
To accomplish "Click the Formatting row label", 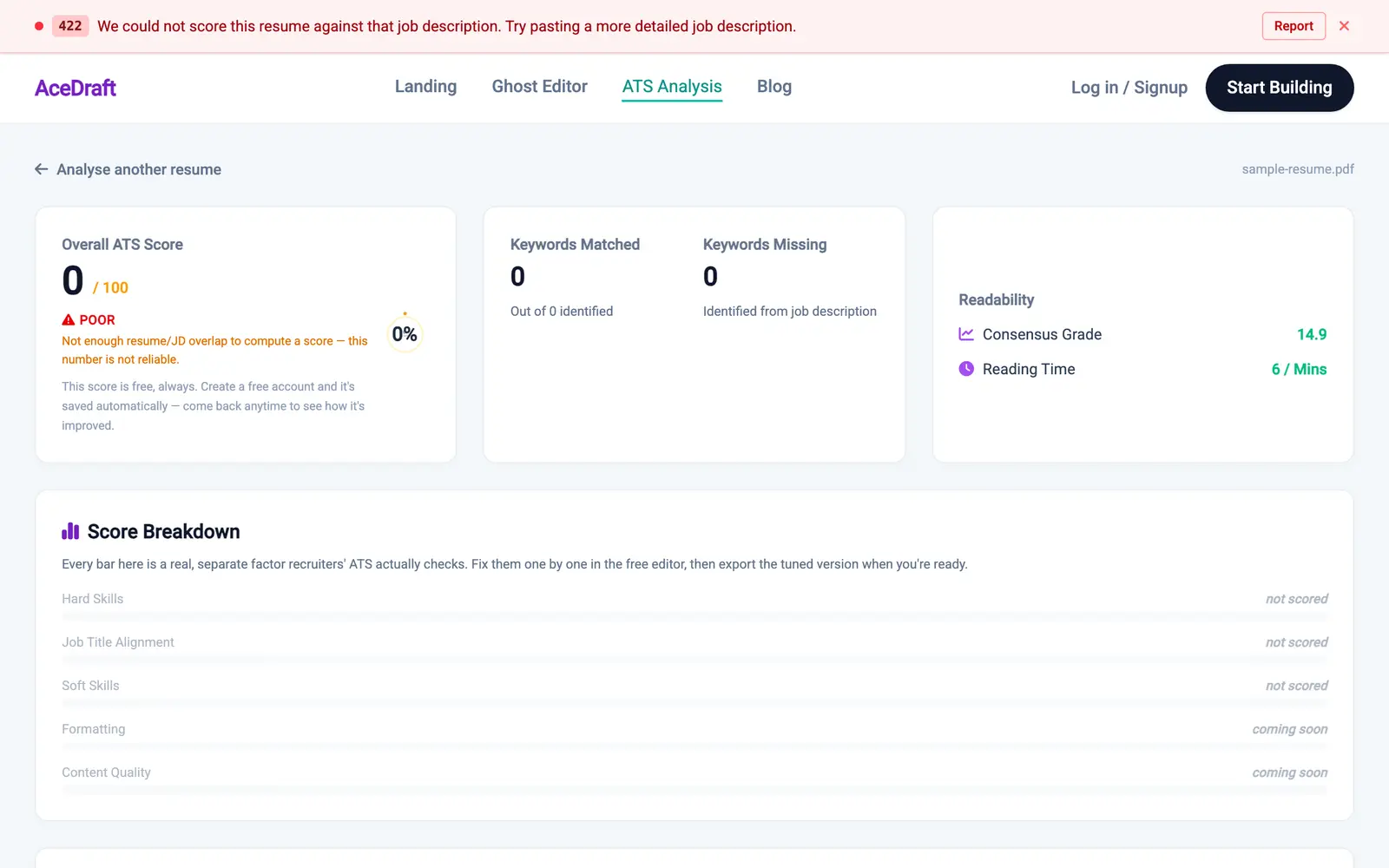I will click(94, 729).
